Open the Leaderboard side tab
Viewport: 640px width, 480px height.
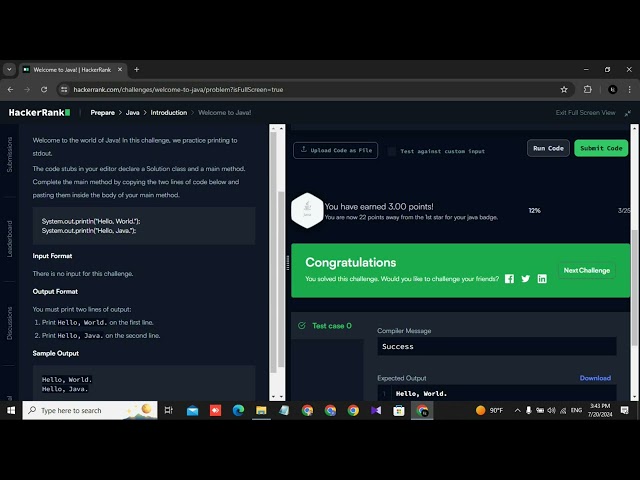tap(9, 239)
